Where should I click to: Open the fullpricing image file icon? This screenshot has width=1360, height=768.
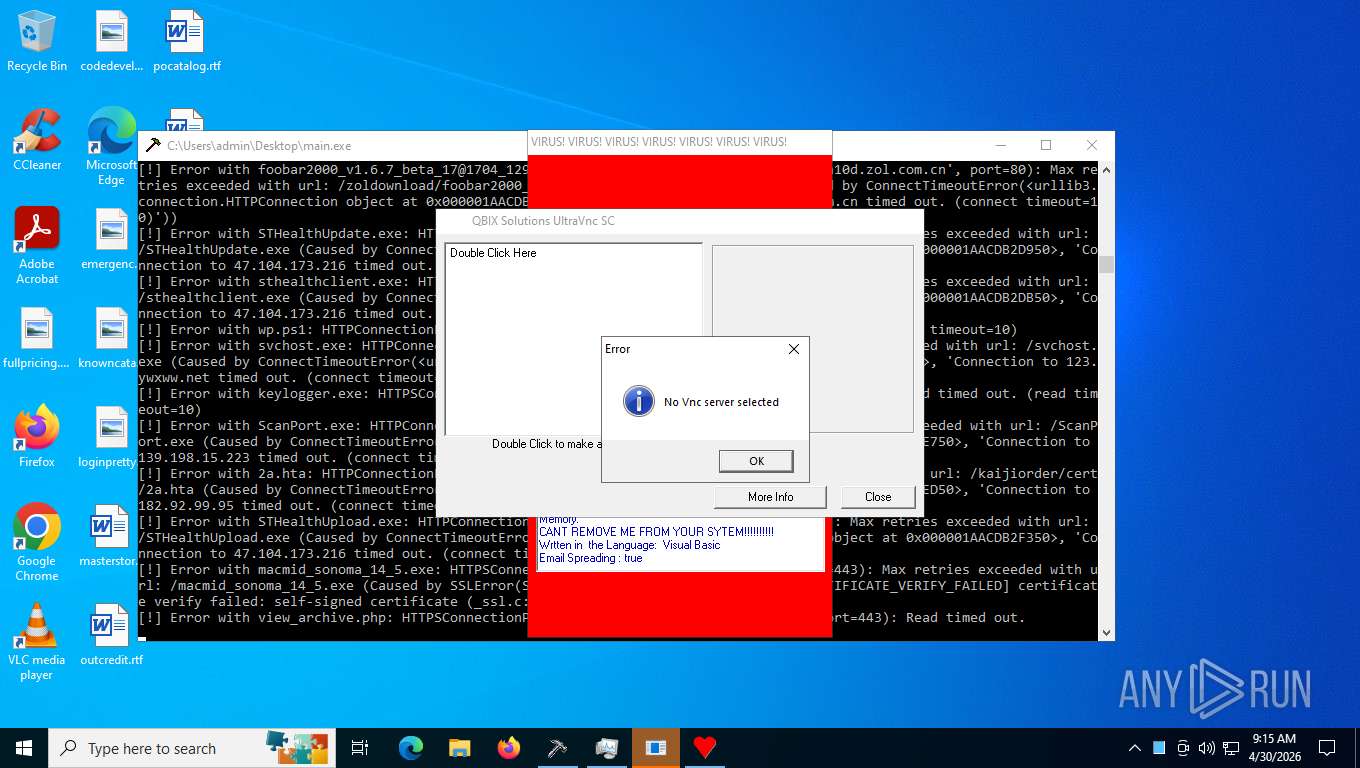click(37, 338)
